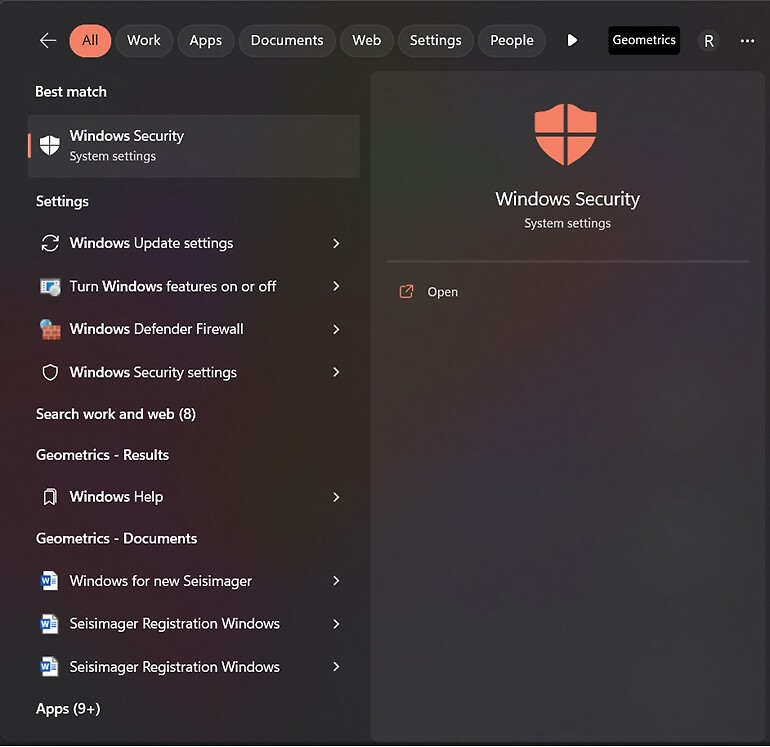
Task: Expand Windows Update settings chevron
Action: coord(336,243)
